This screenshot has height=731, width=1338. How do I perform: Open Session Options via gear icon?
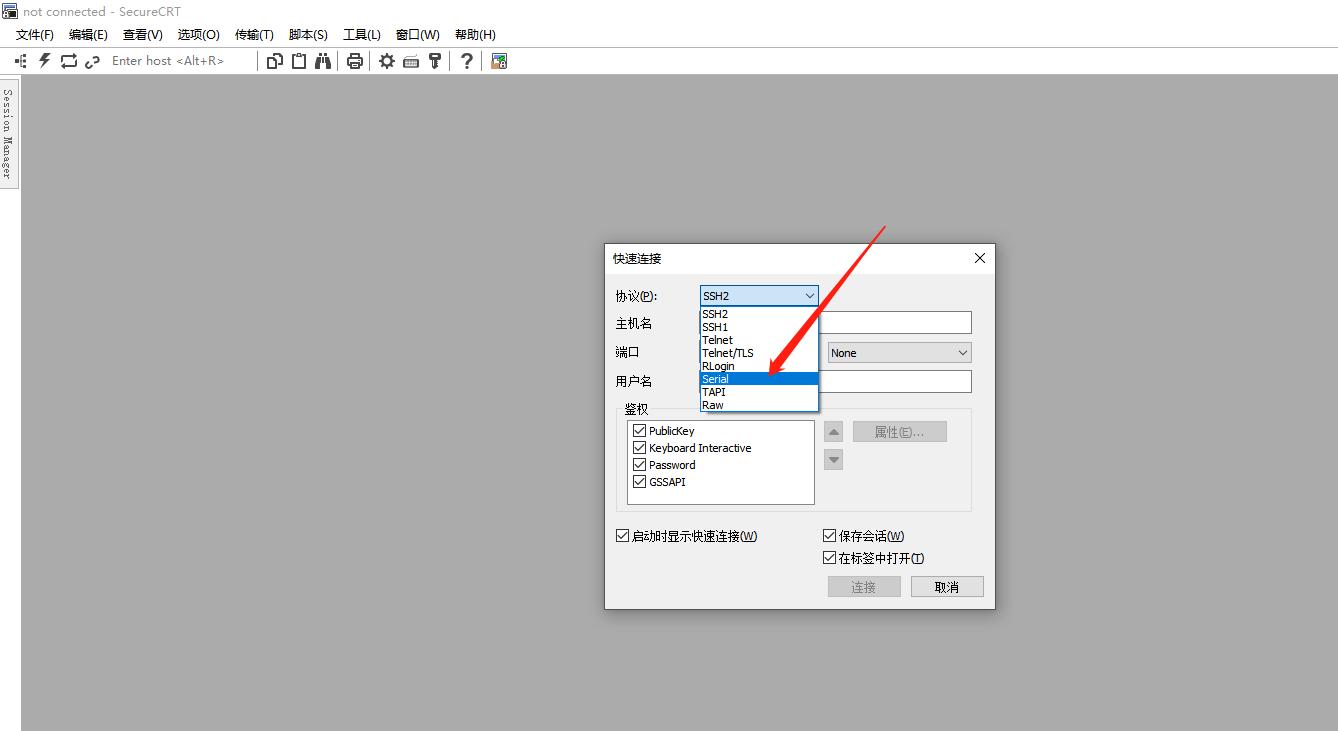(x=387, y=60)
